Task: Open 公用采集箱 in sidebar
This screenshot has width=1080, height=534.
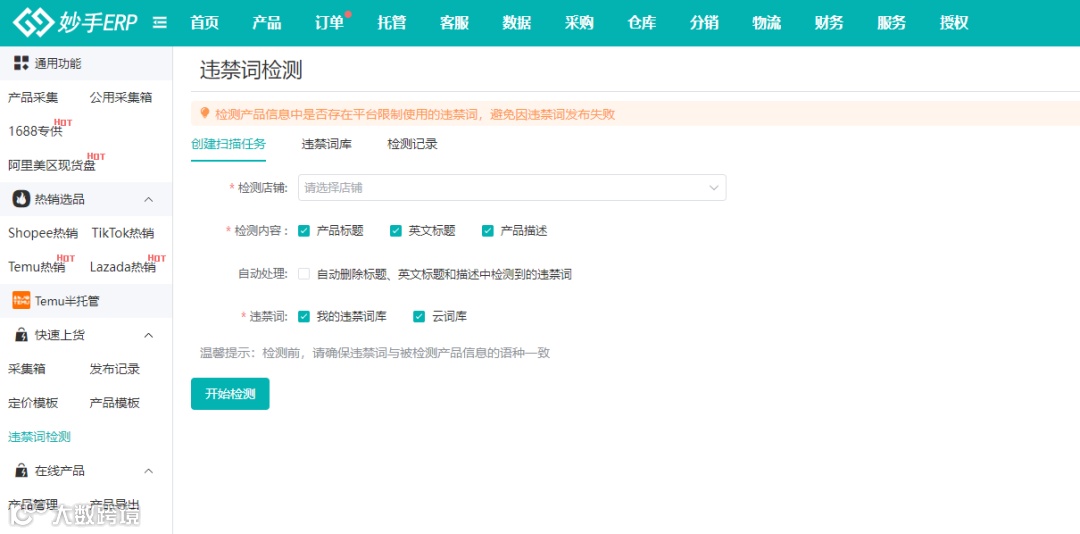Action: 121,97
